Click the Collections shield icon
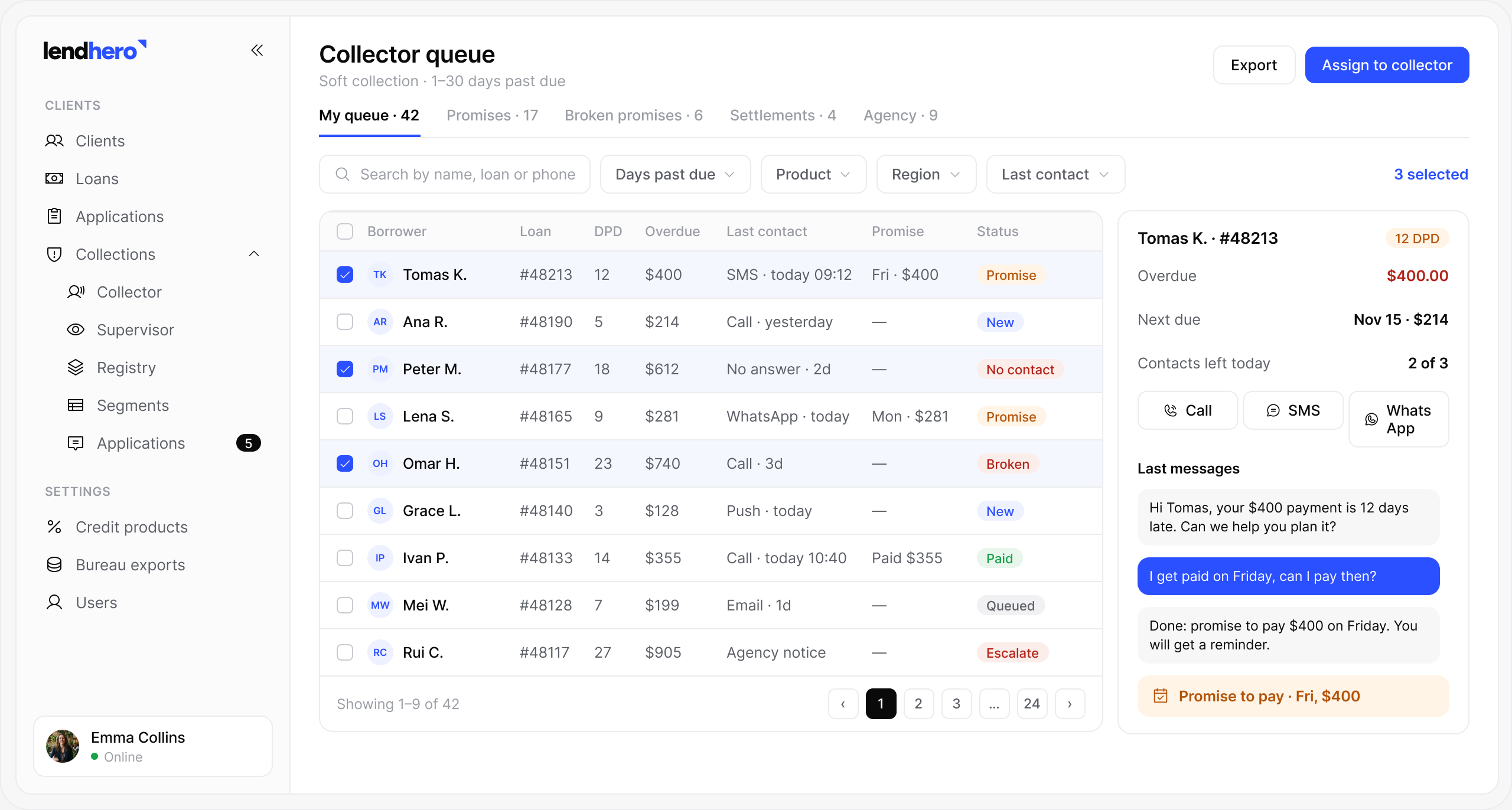 (54, 254)
